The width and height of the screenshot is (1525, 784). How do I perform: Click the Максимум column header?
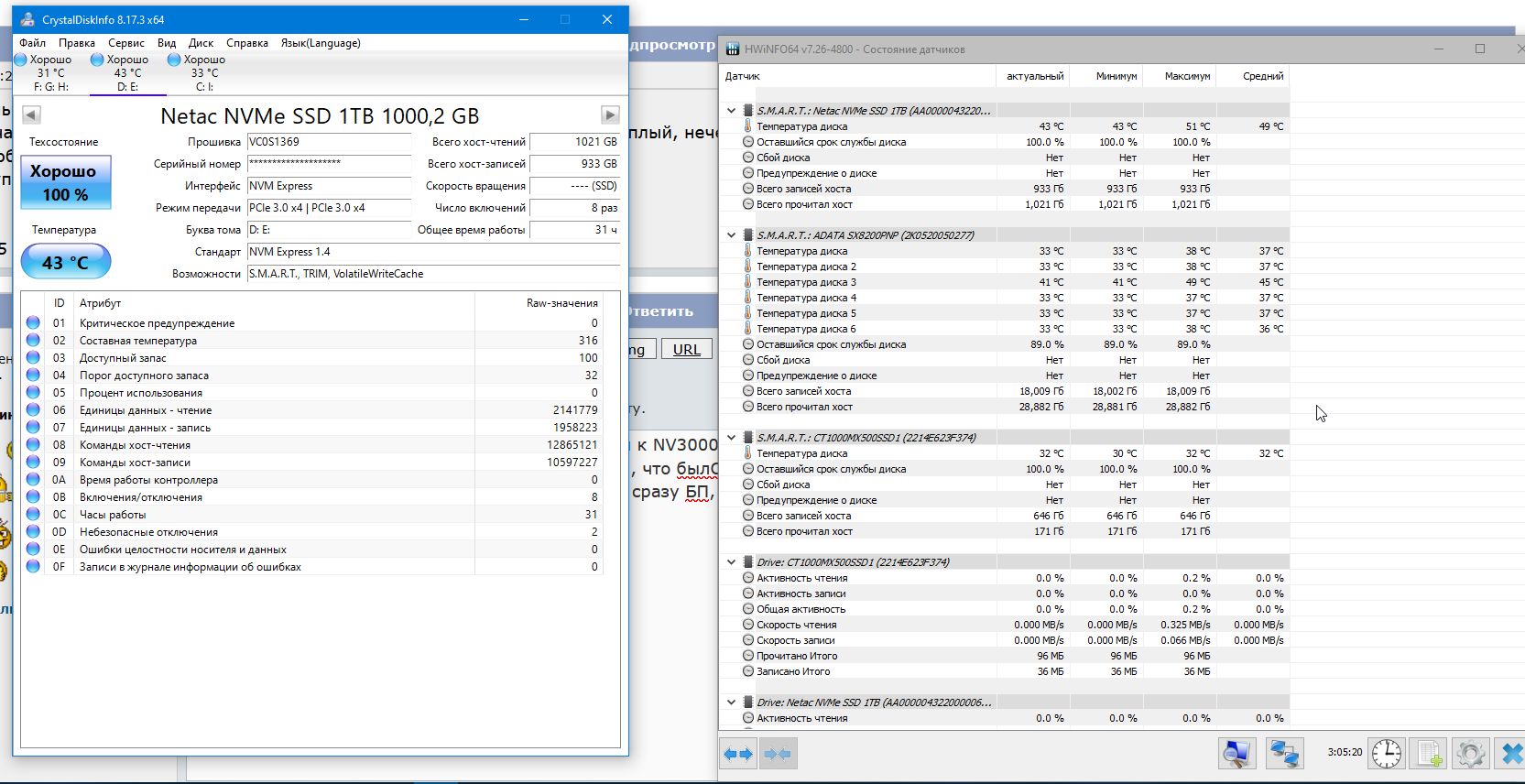point(1180,76)
